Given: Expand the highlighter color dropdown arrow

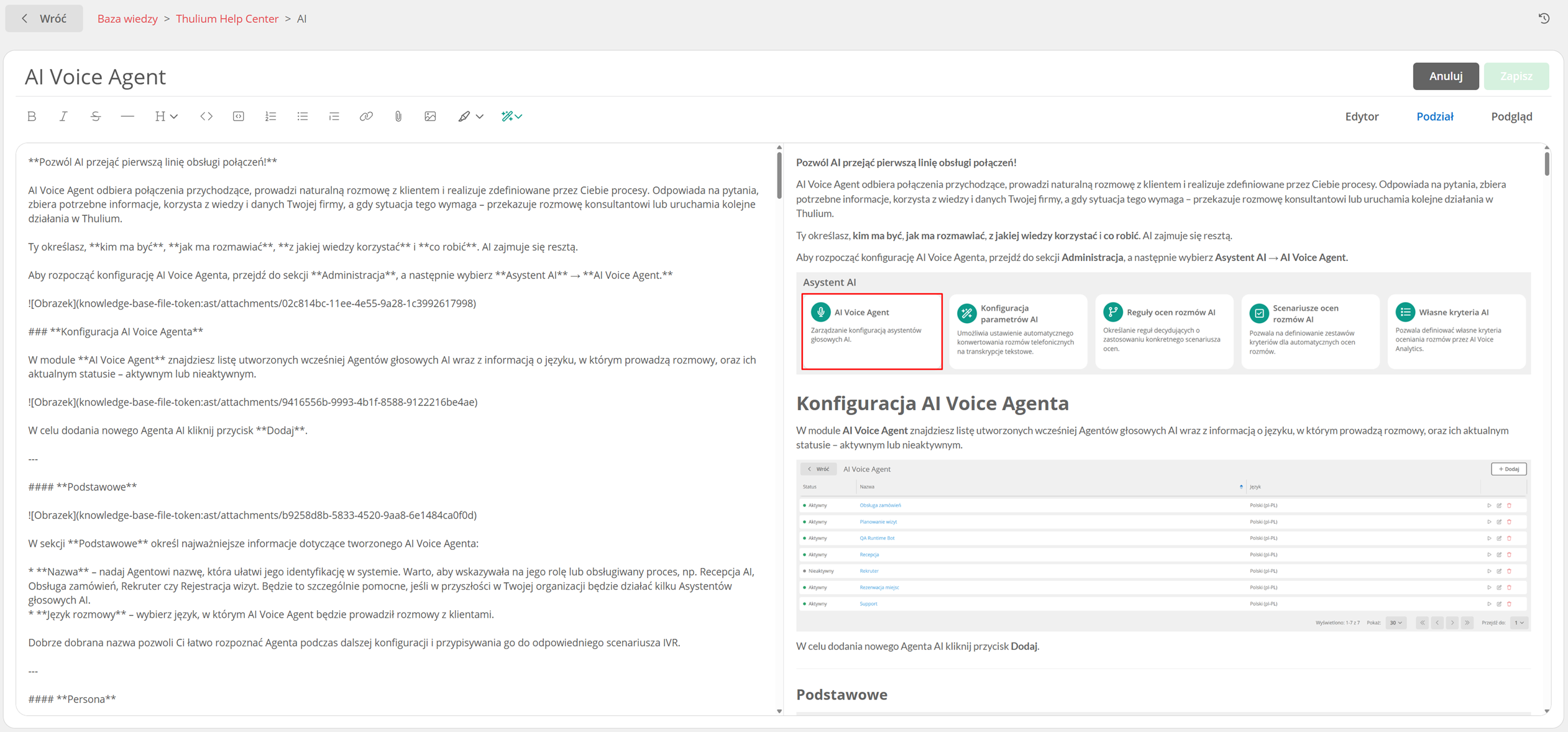Looking at the screenshot, I should point(479,116).
